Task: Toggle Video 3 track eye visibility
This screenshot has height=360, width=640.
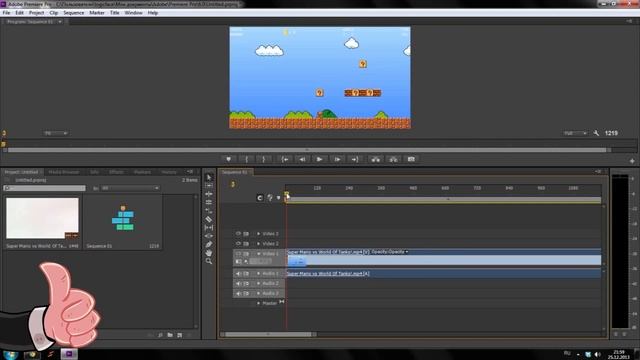Action: point(238,233)
